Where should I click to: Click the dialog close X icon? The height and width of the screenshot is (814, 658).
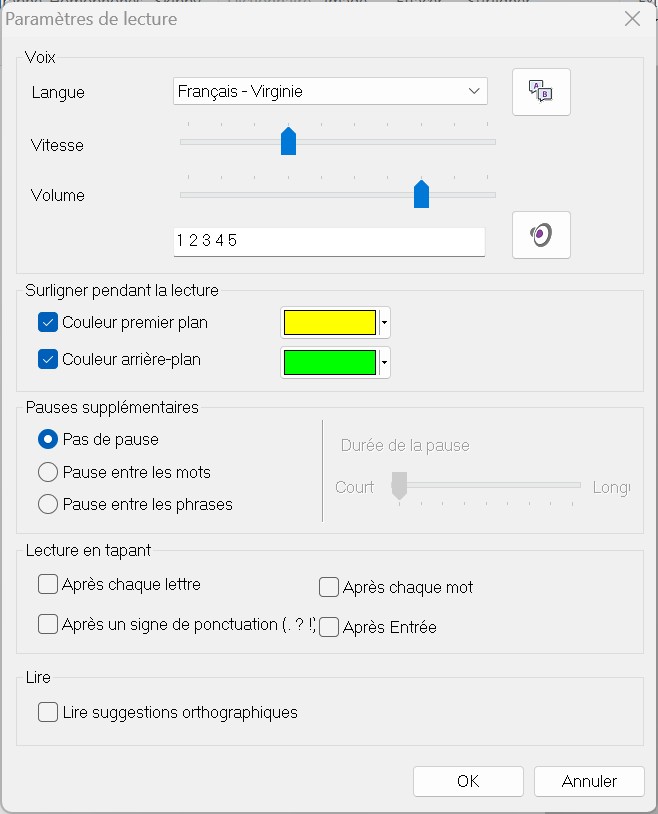pos(630,18)
